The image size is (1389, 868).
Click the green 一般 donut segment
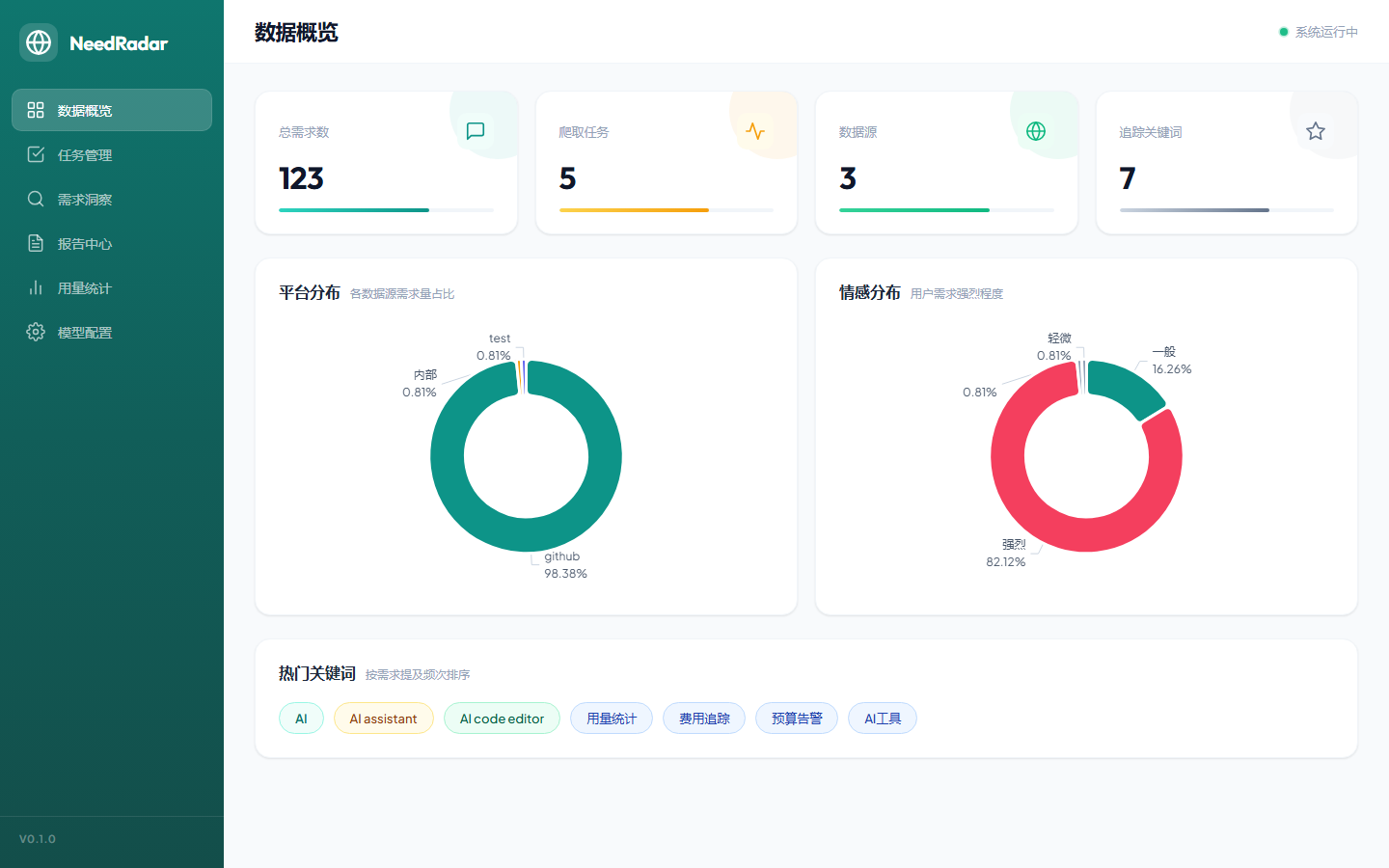(1129, 385)
